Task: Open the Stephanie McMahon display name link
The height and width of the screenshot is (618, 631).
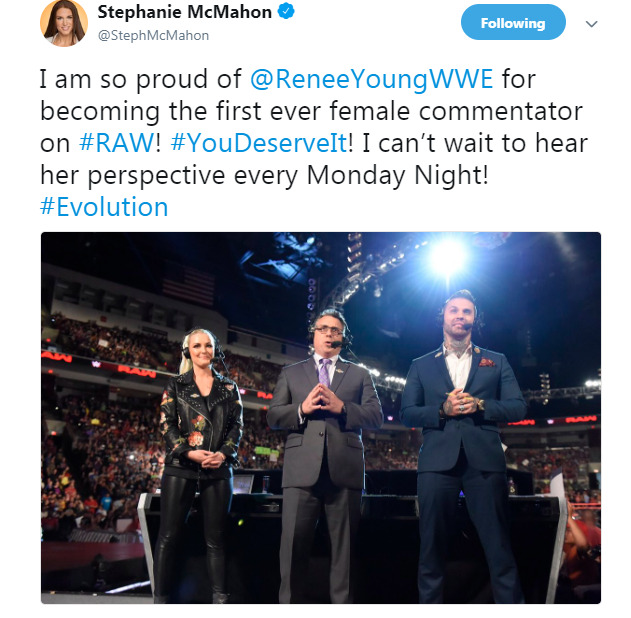Action: (x=184, y=12)
